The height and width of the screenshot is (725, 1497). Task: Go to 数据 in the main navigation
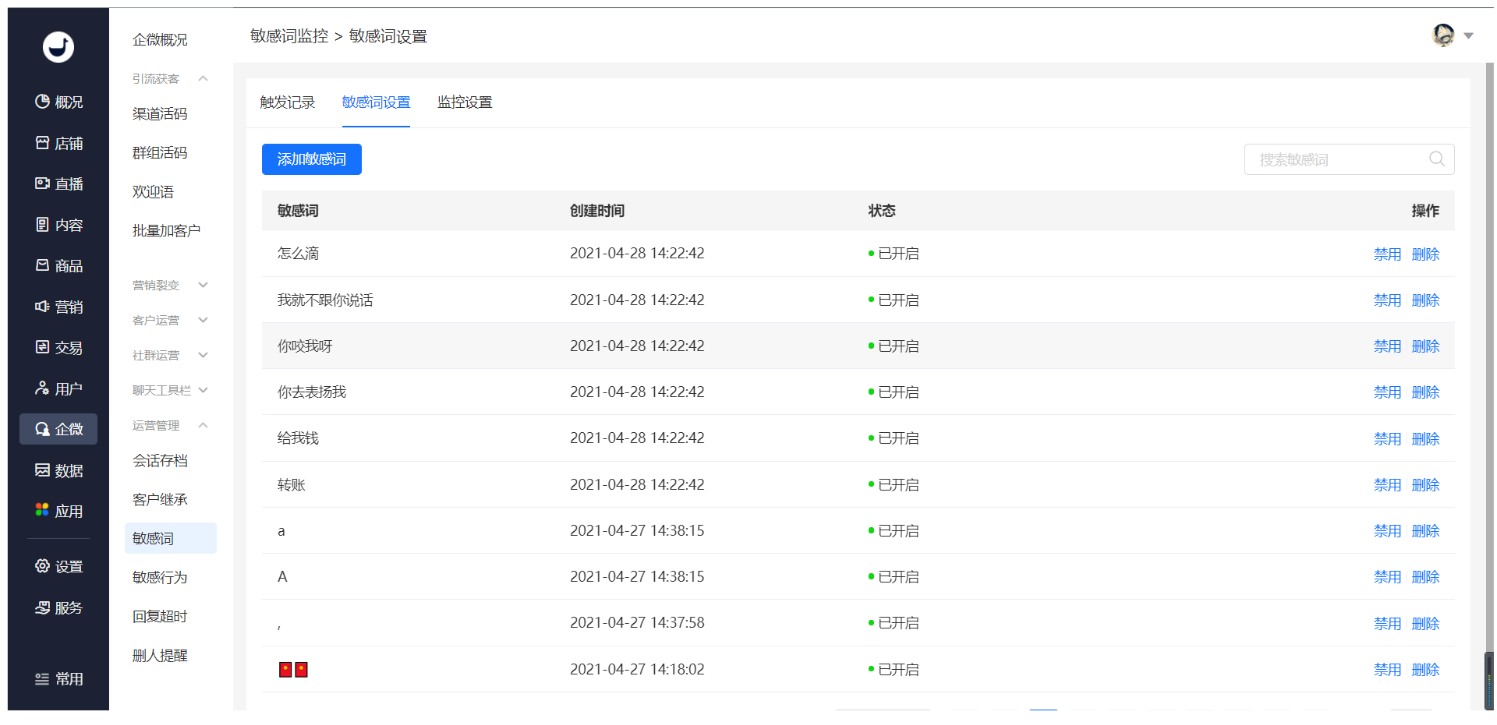[x=58, y=470]
